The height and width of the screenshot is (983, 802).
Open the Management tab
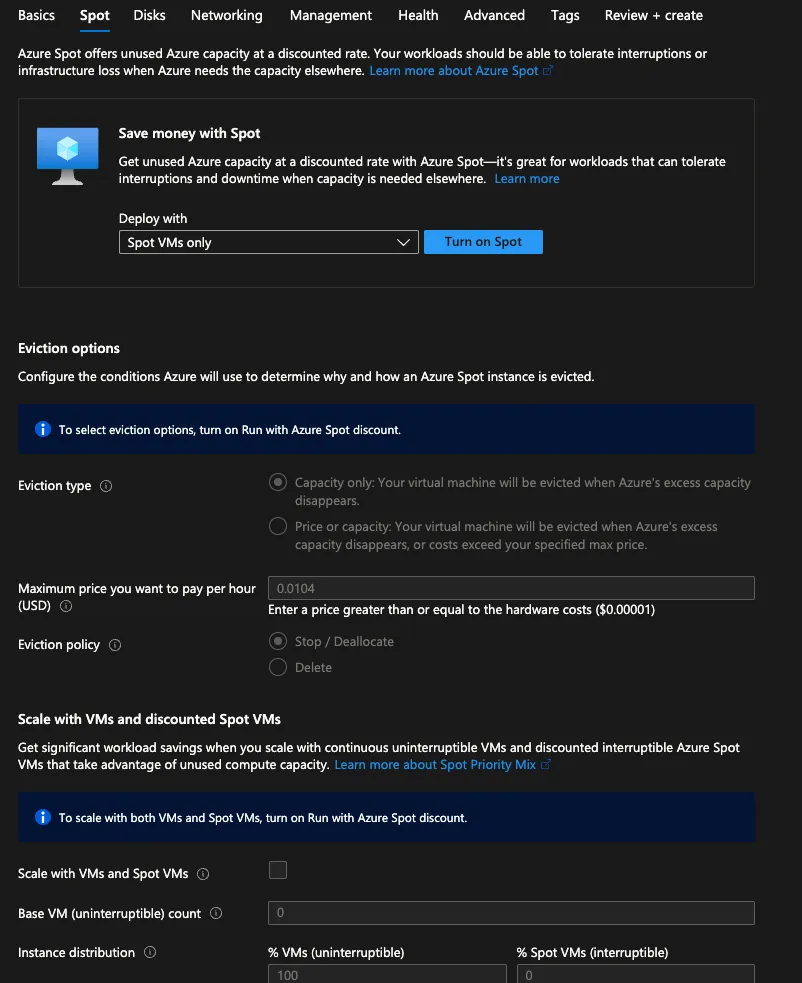point(330,15)
